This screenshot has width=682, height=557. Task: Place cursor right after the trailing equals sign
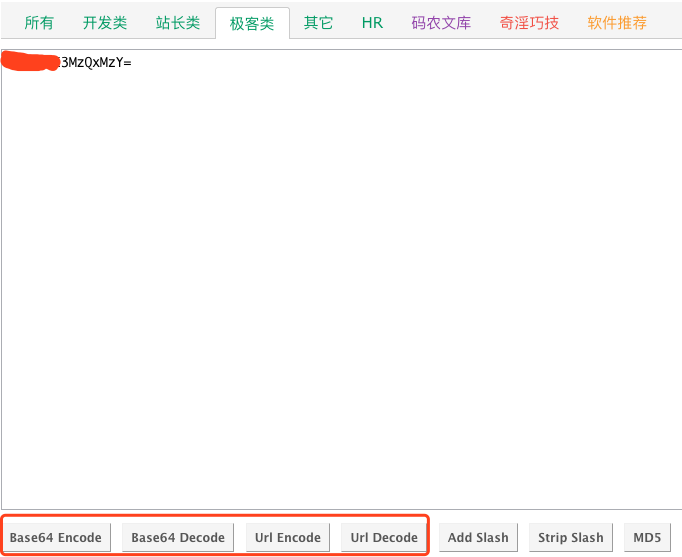132,63
